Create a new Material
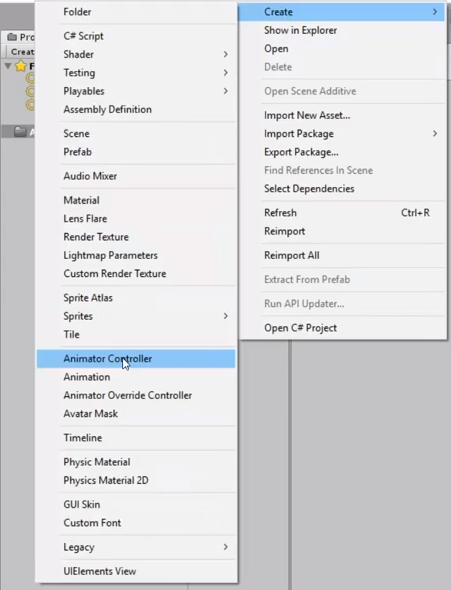451x590 pixels. point(136,200)
